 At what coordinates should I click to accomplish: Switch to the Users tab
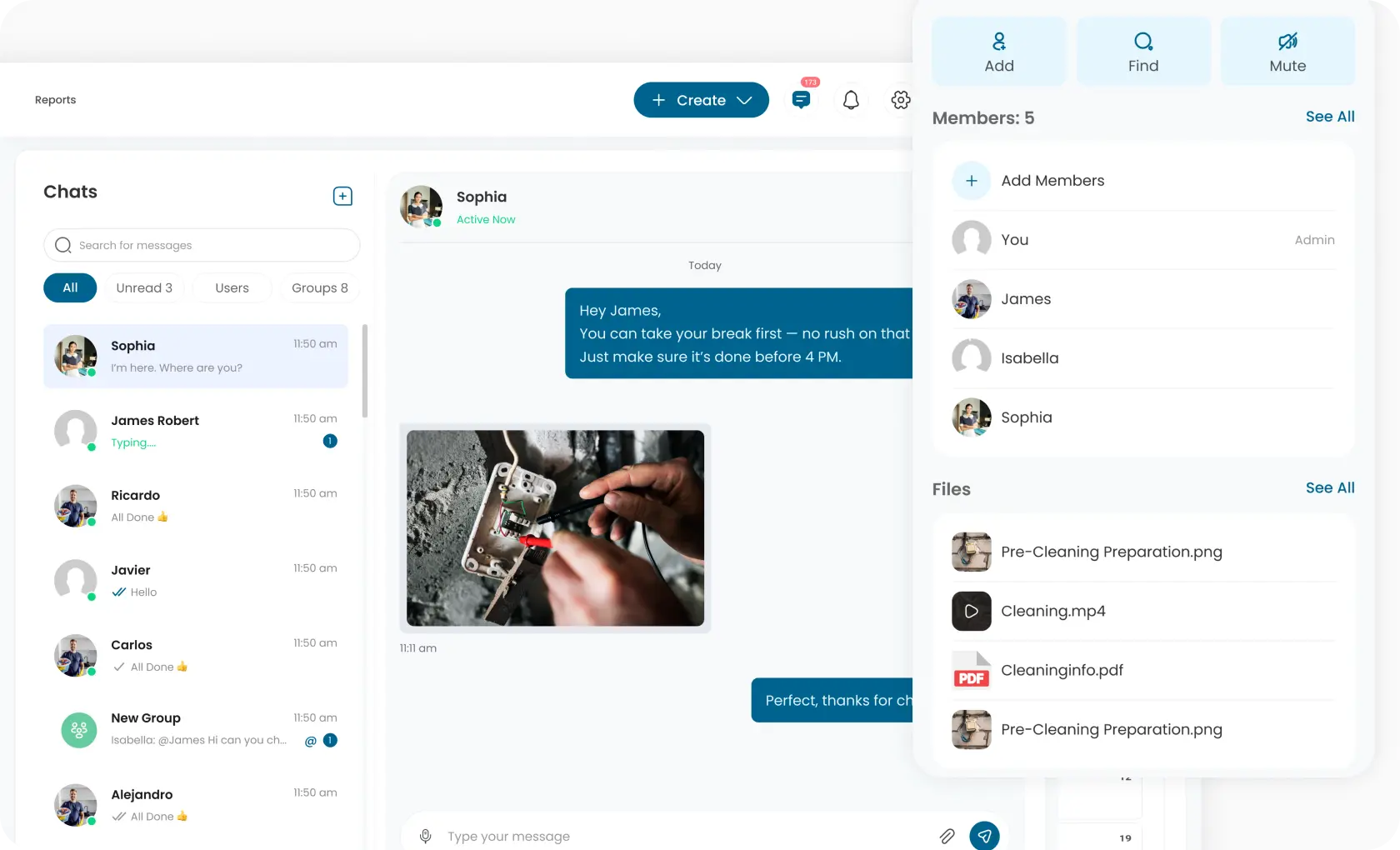click(232, 287)
